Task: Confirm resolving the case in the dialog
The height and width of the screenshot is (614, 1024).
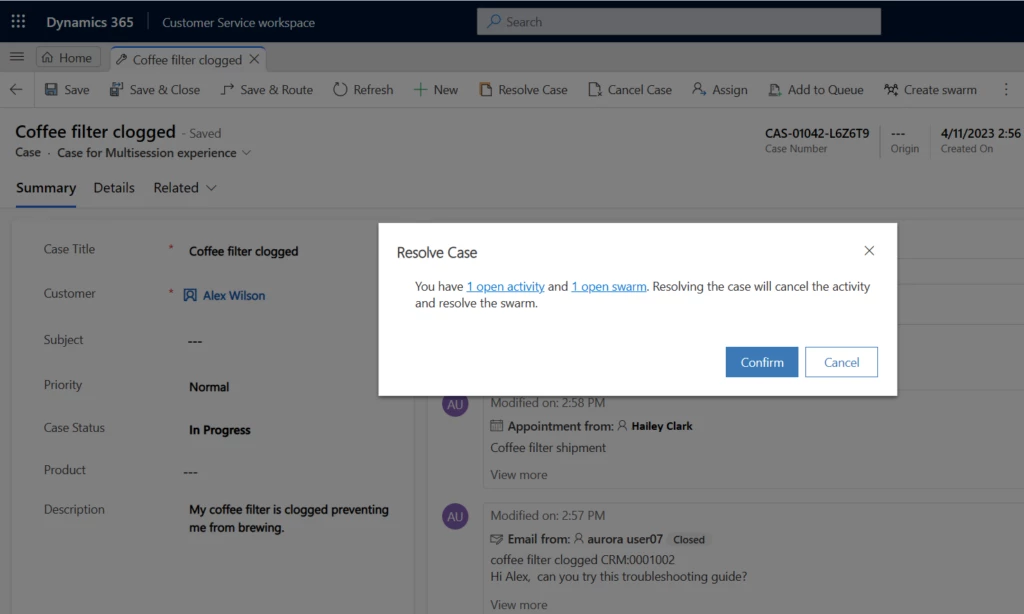Action: tap(761, 362)
